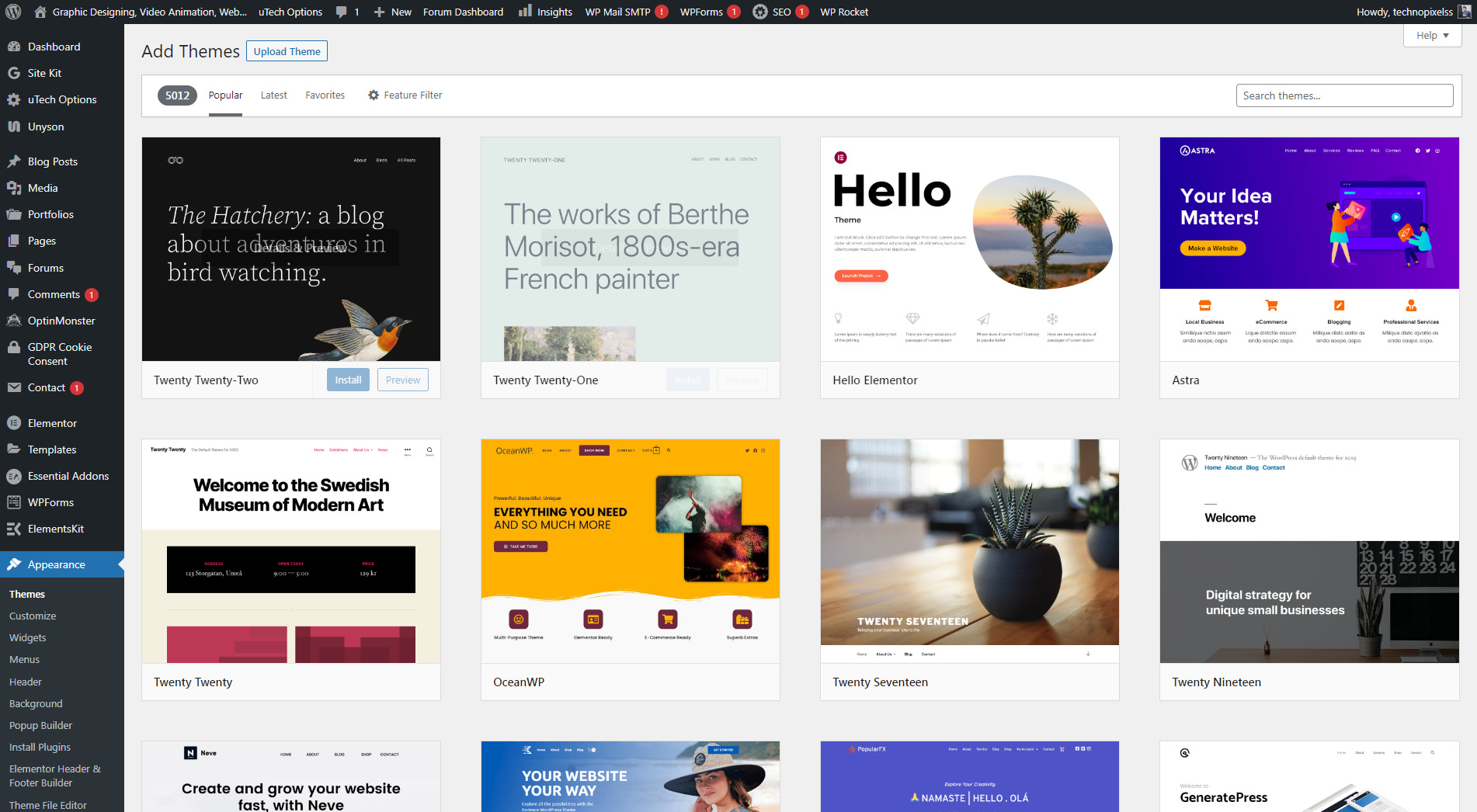1477x812 pixels.
Task: Open Popup Builder submenu link
Action: pyautogui.click(x=40, y=725)
